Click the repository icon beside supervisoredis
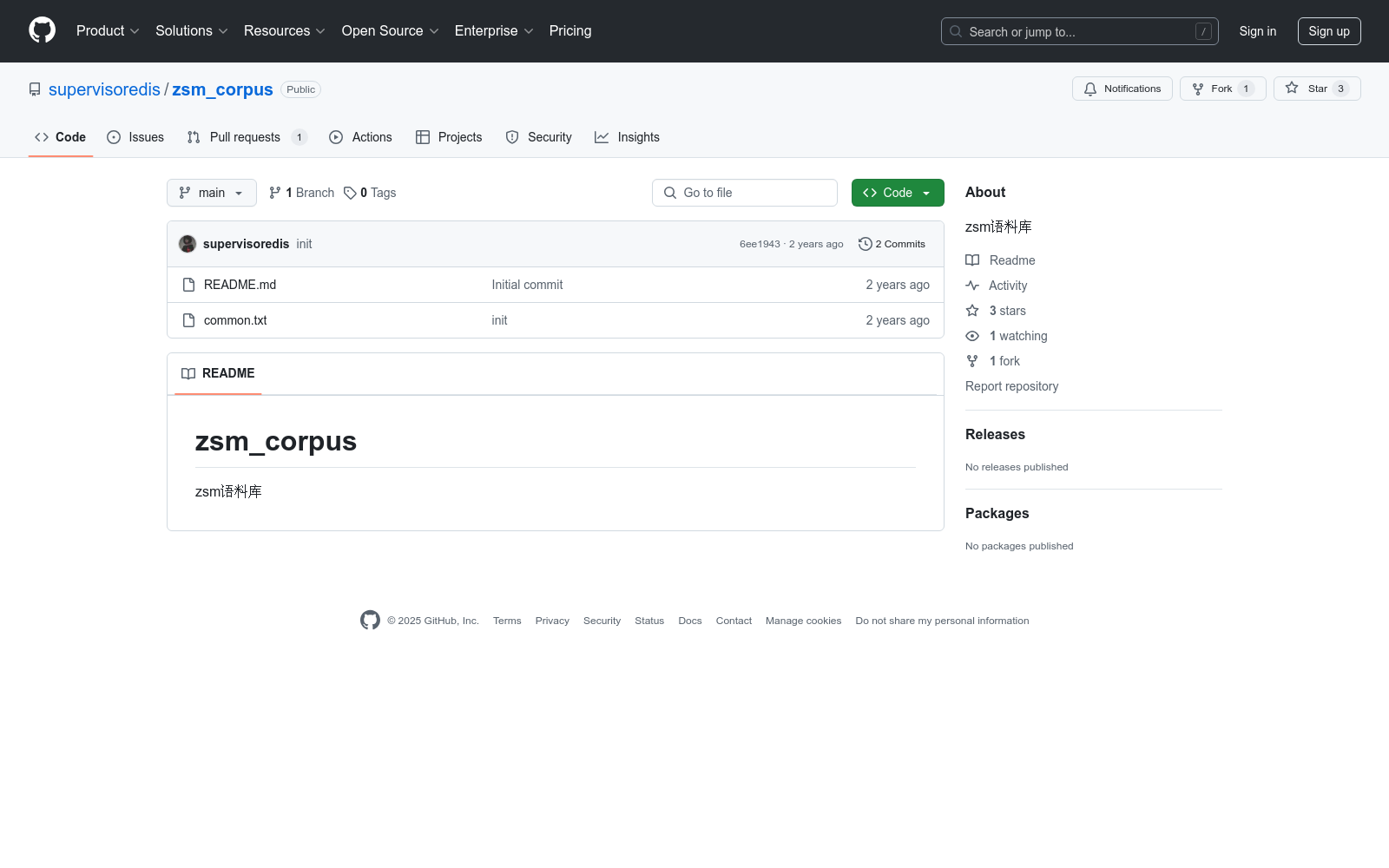The image size is (1389, 868). click(35, 89)
